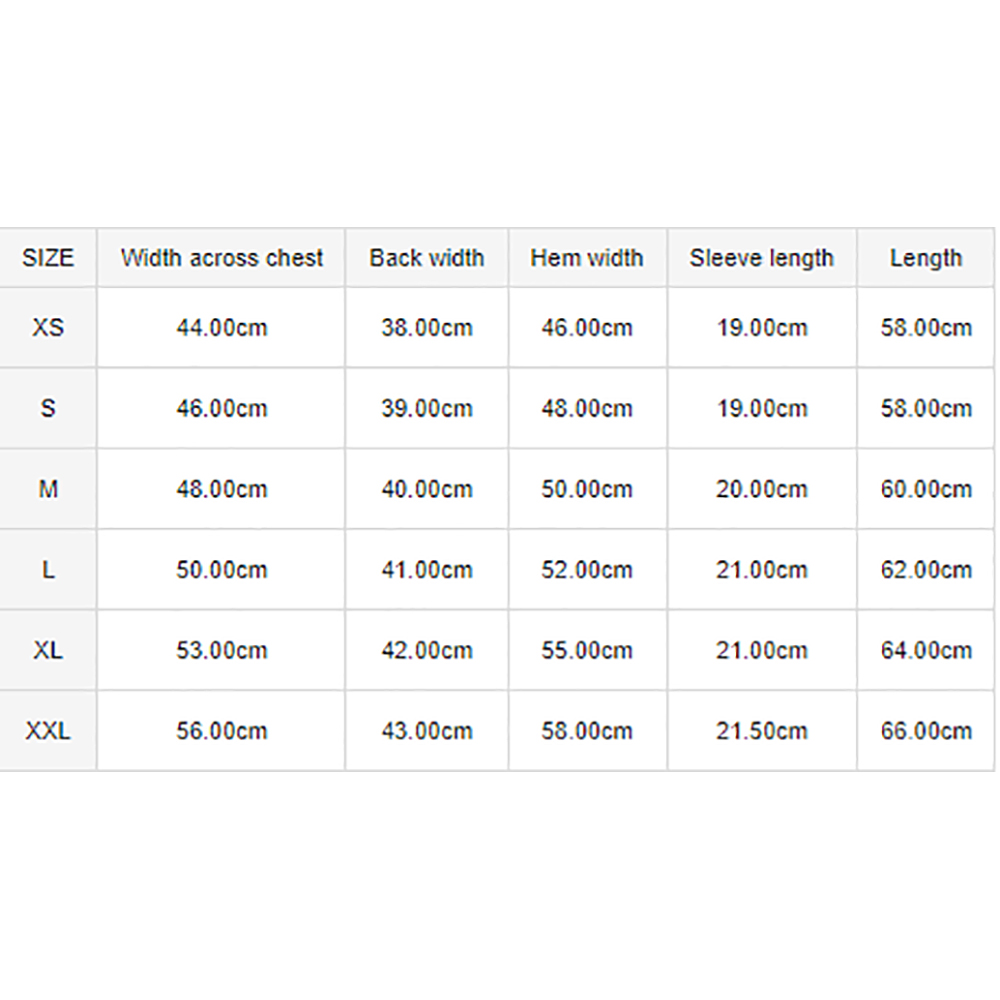Click the 66.00cm length cell
This screenshot has height=1000, width=1000.
coord(926,731)
